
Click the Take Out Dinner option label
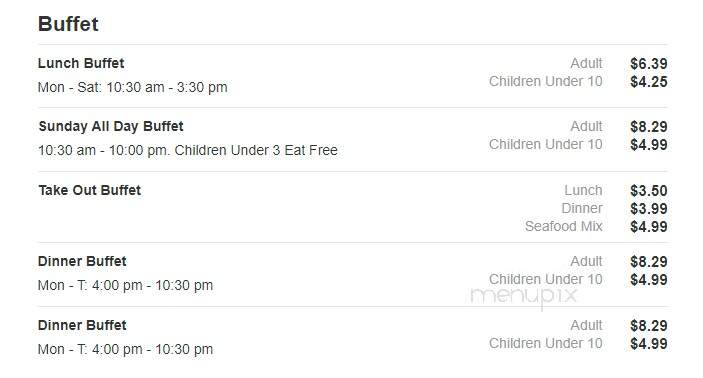(582, 208)
